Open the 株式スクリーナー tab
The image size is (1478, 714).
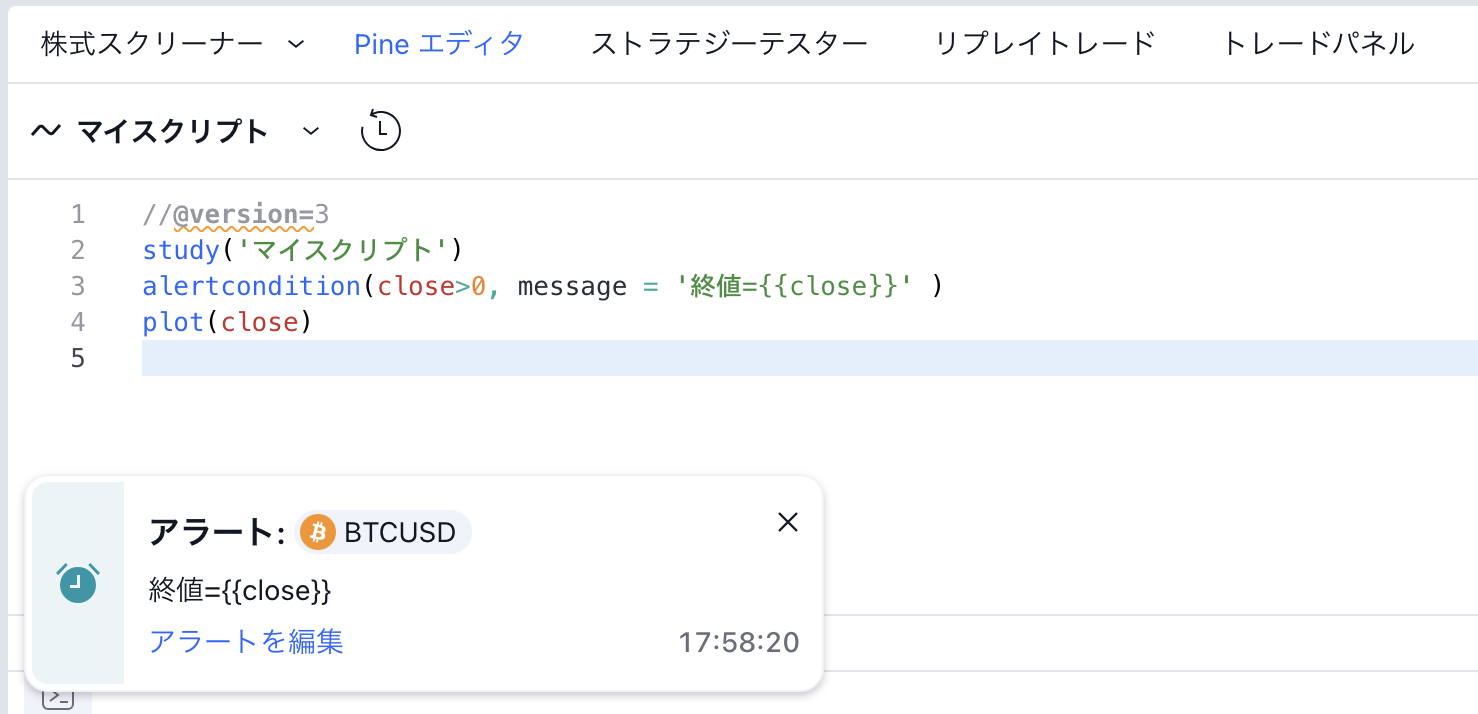coord(152,44)
